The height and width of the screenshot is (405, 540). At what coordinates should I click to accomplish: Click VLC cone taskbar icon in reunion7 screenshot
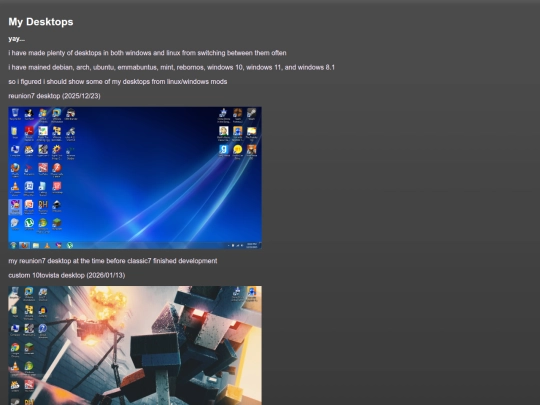point(47,245)
